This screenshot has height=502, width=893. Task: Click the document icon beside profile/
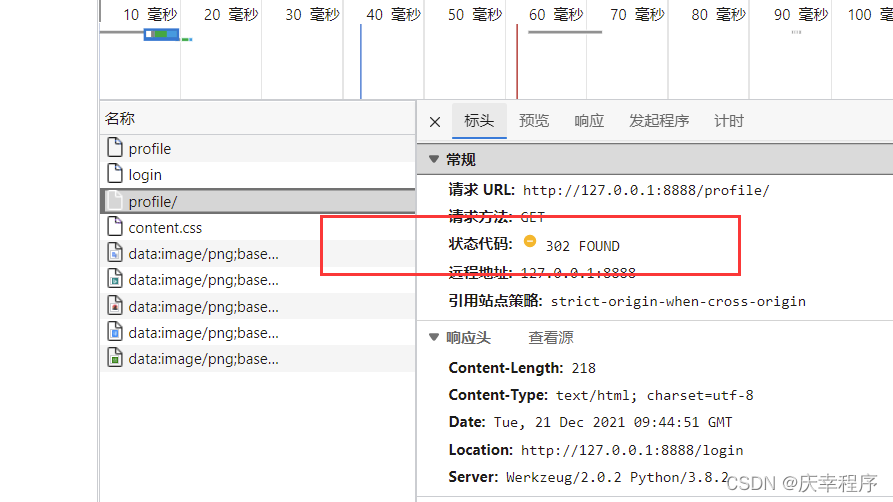[x=115, y=201]
